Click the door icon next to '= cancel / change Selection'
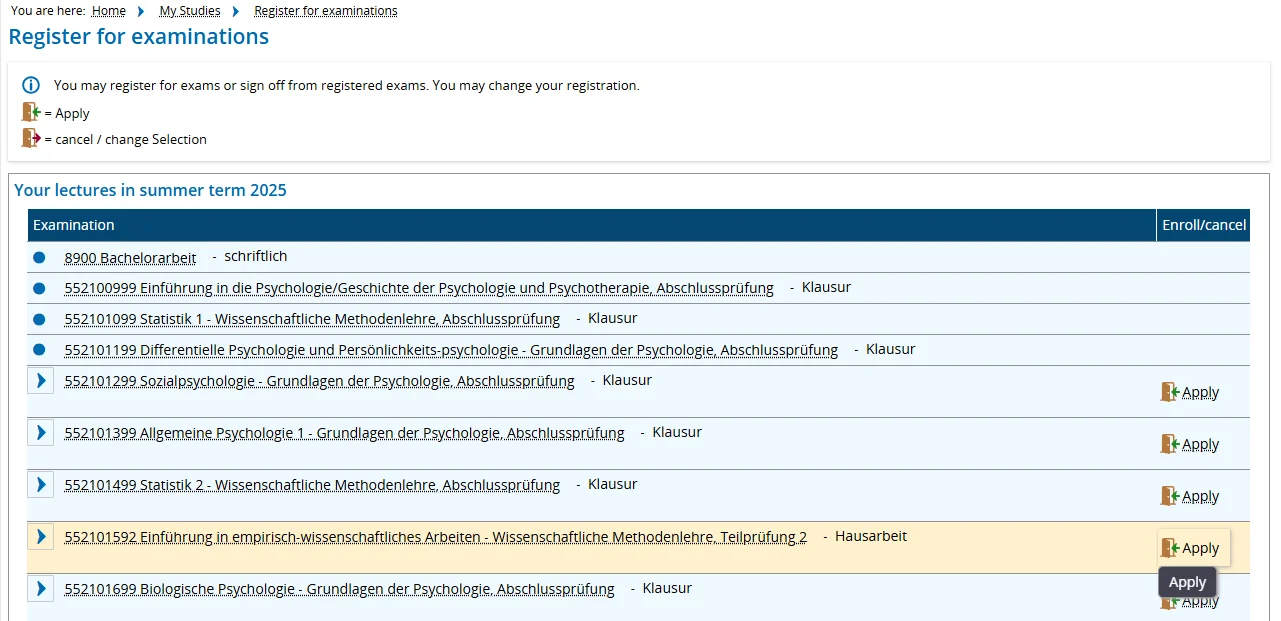Viewport: 1281px width, 621px height. pos(31,139)
